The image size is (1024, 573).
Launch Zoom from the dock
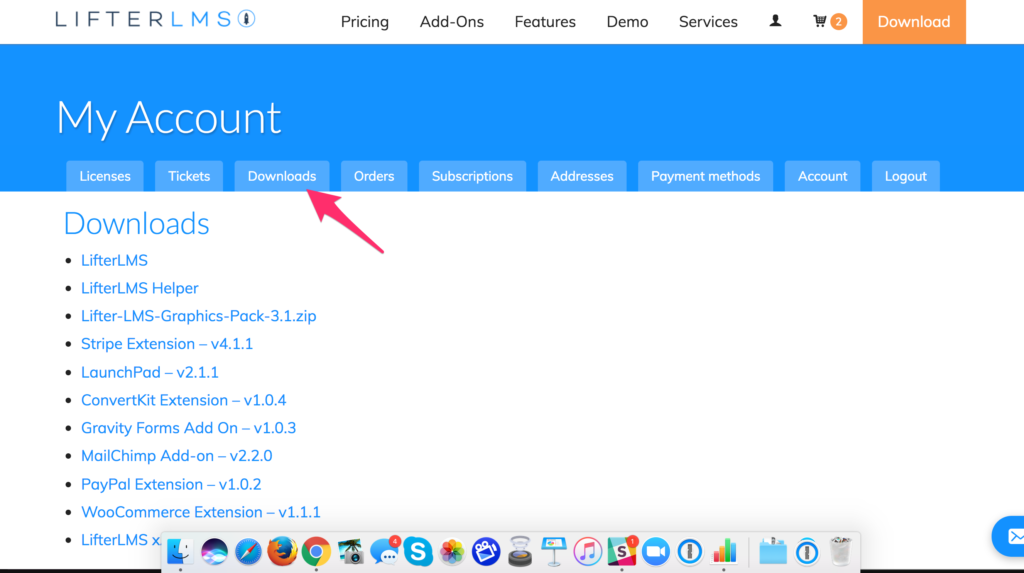tap(656, 551)
